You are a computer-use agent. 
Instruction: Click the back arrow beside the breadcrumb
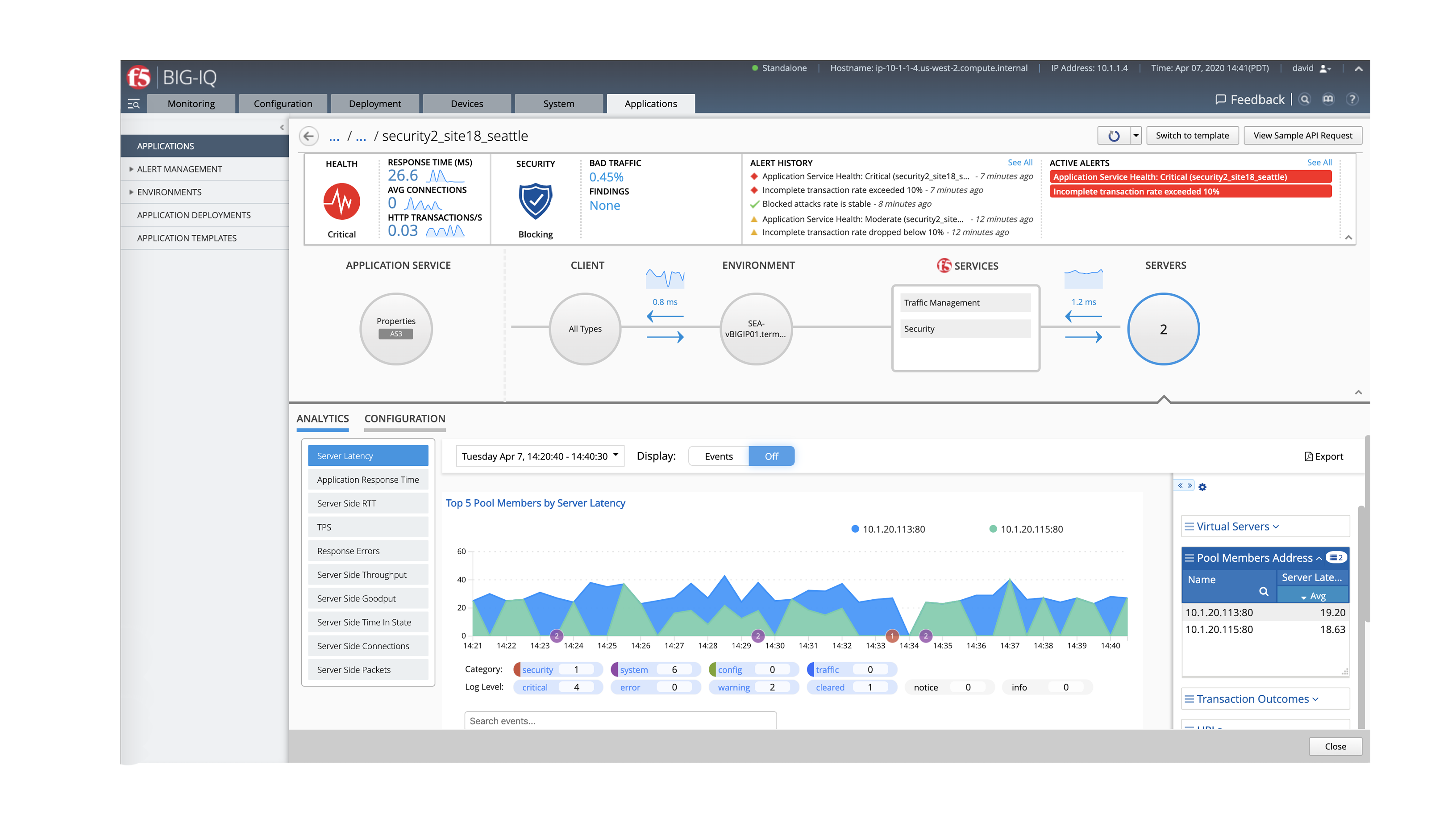click(308, 136)
